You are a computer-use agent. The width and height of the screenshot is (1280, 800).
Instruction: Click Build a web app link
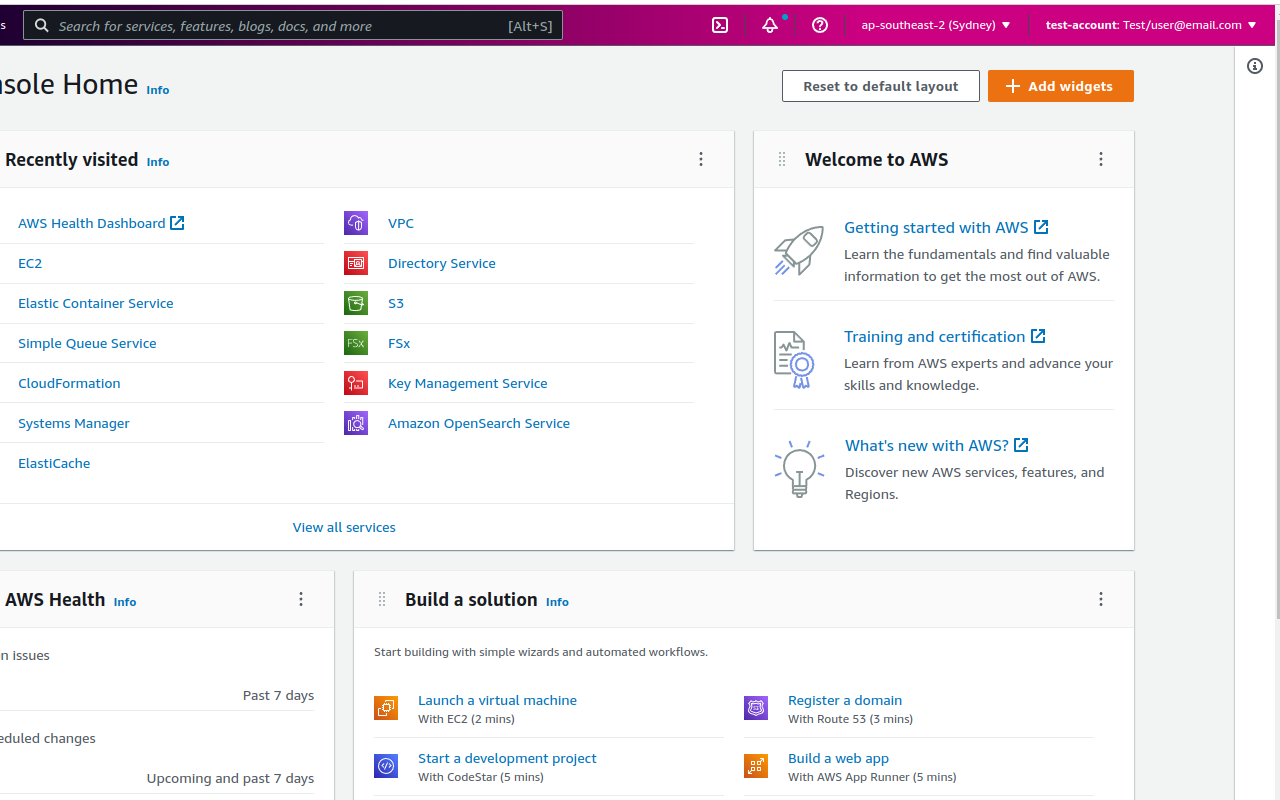coord(838,758)
